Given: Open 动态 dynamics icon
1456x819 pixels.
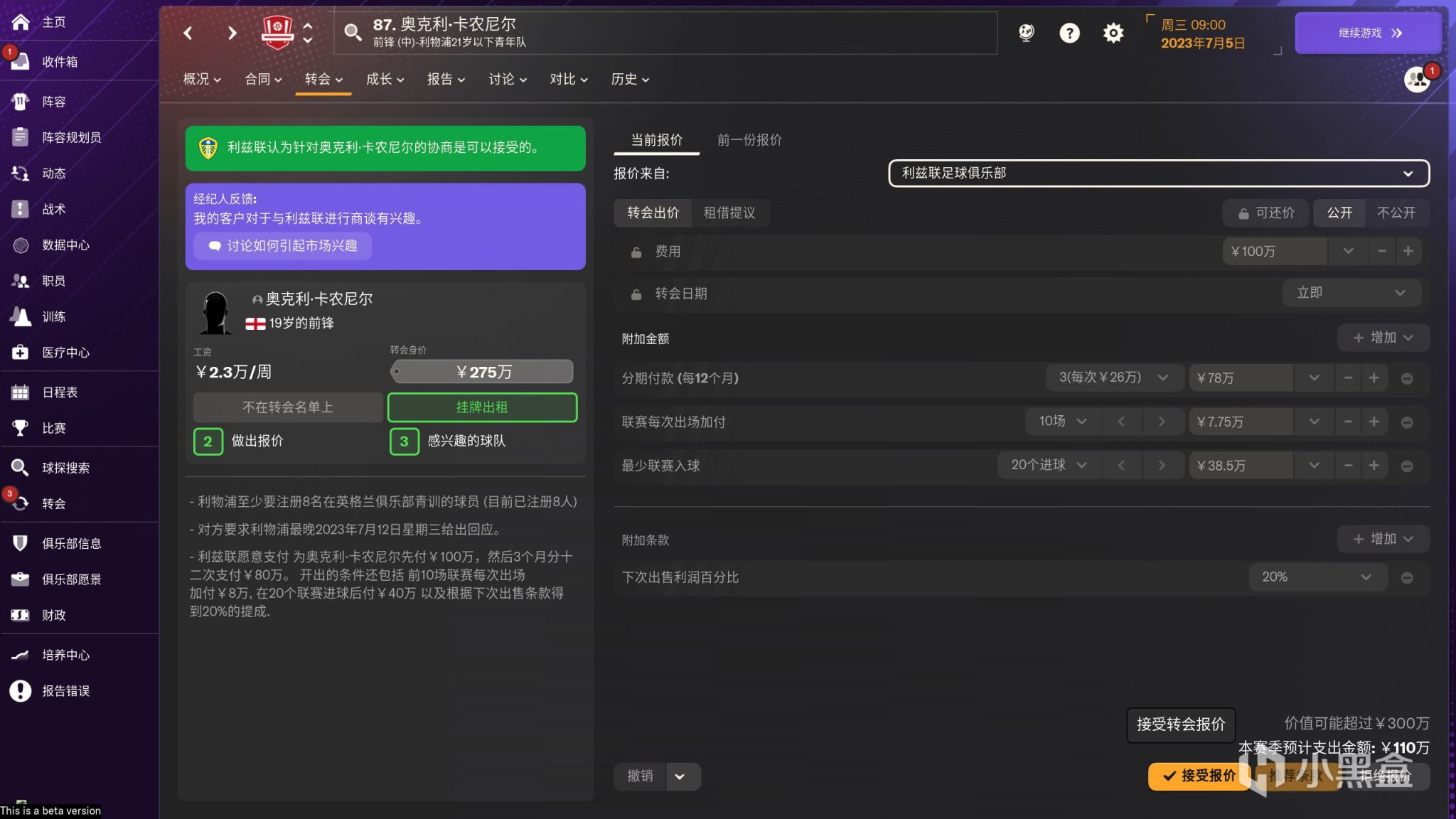Looking at the screenshot, I should click(21, 173).
